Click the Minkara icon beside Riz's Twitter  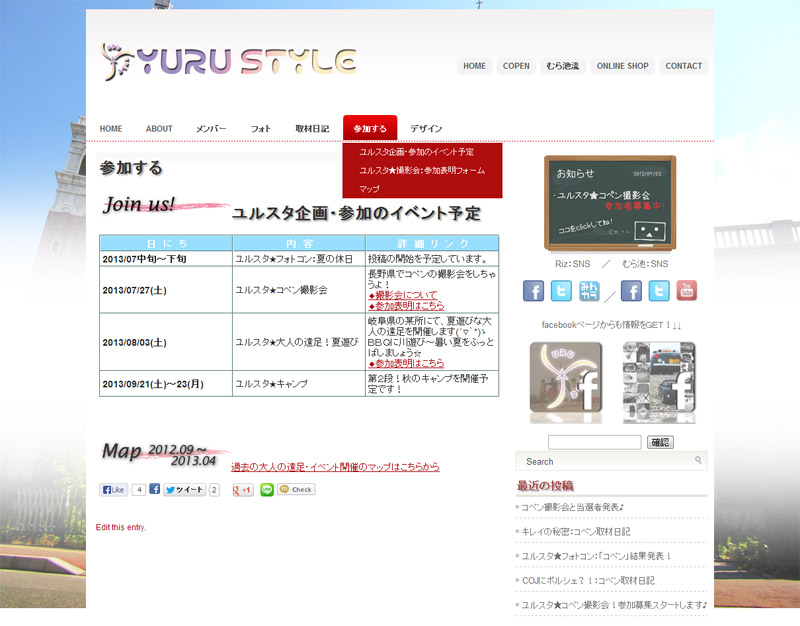click(x=589, y=291)
